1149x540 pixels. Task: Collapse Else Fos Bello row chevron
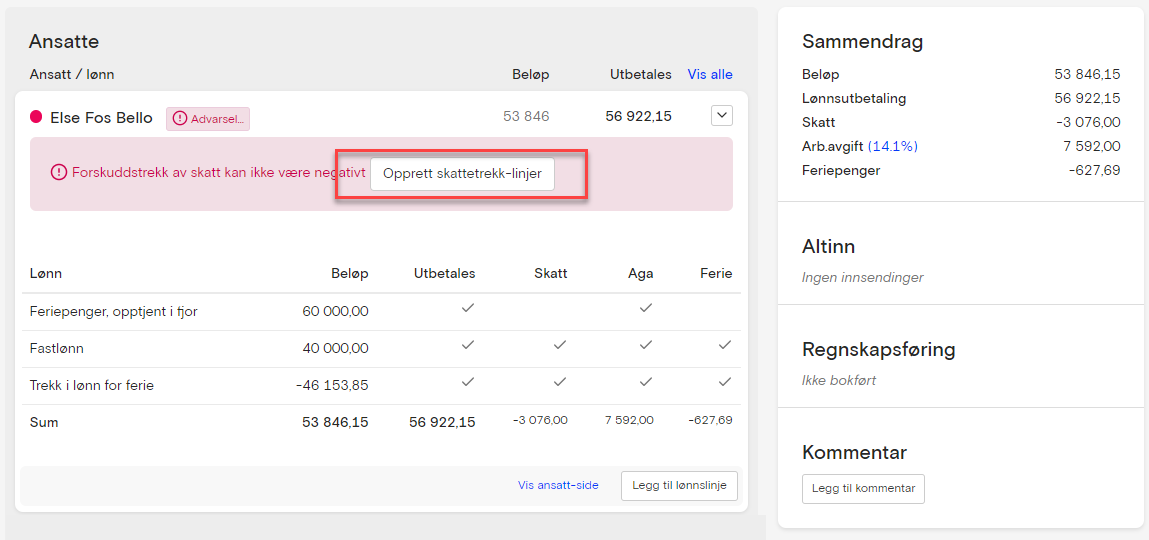point(722,115)
